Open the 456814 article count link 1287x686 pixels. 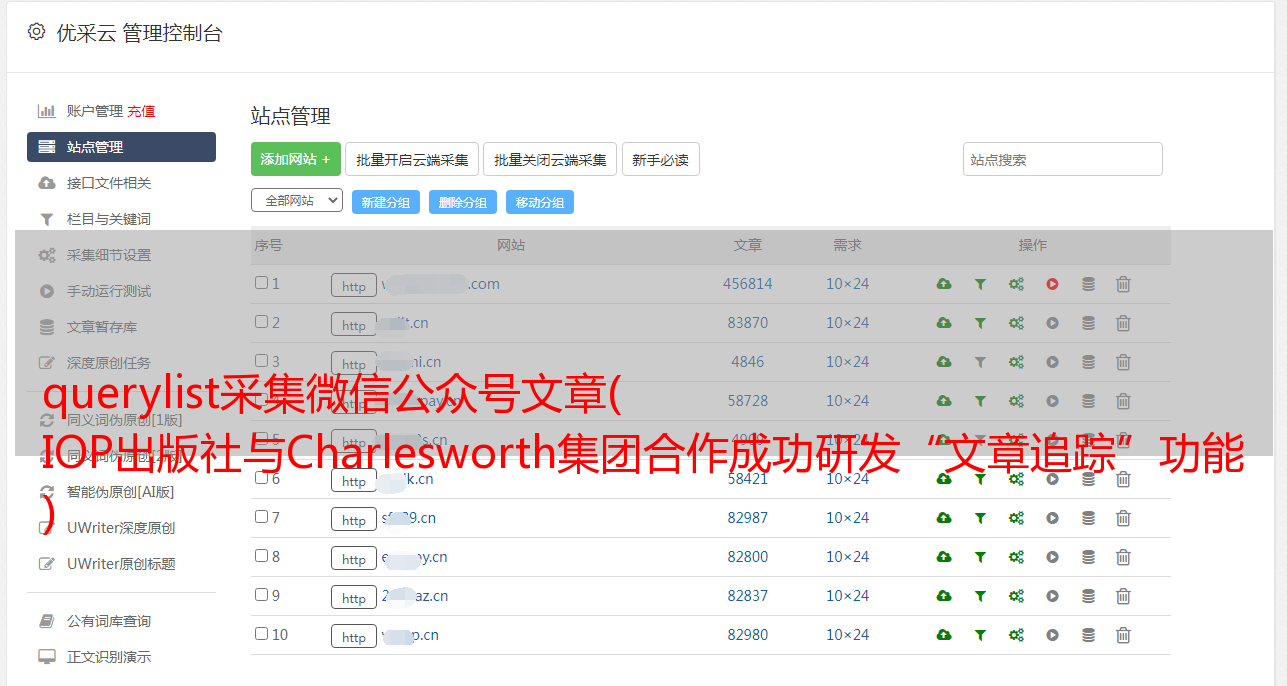tap(748, 284)
